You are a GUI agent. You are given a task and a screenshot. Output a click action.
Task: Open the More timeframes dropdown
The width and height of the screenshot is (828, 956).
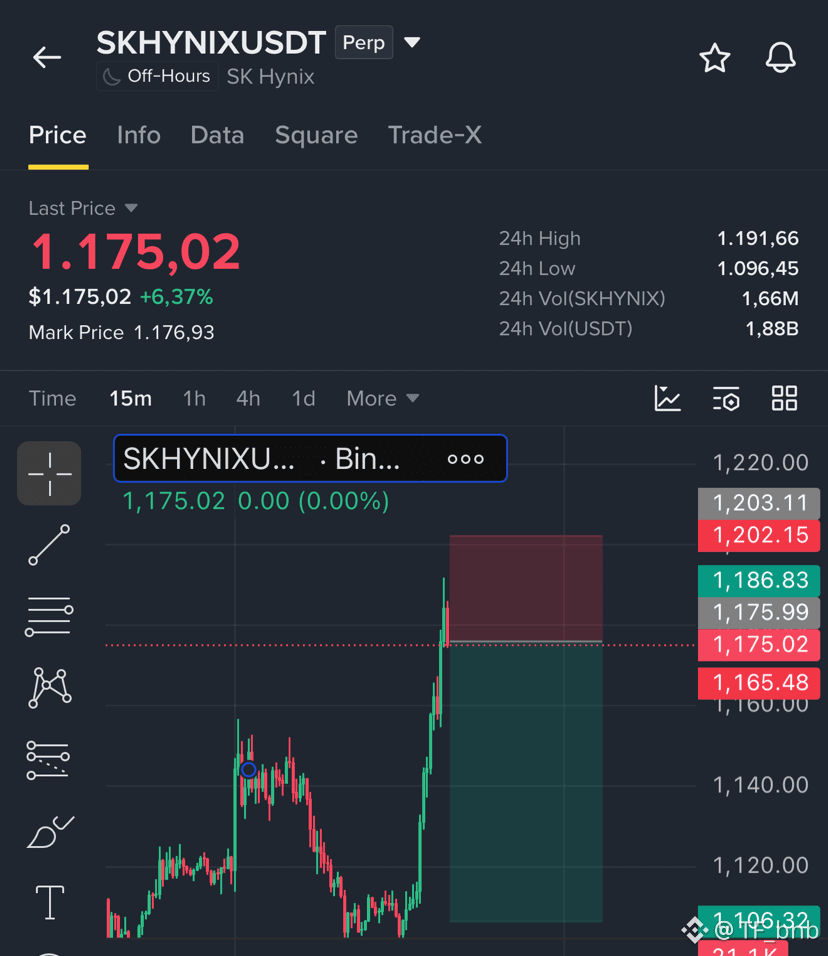382,398
